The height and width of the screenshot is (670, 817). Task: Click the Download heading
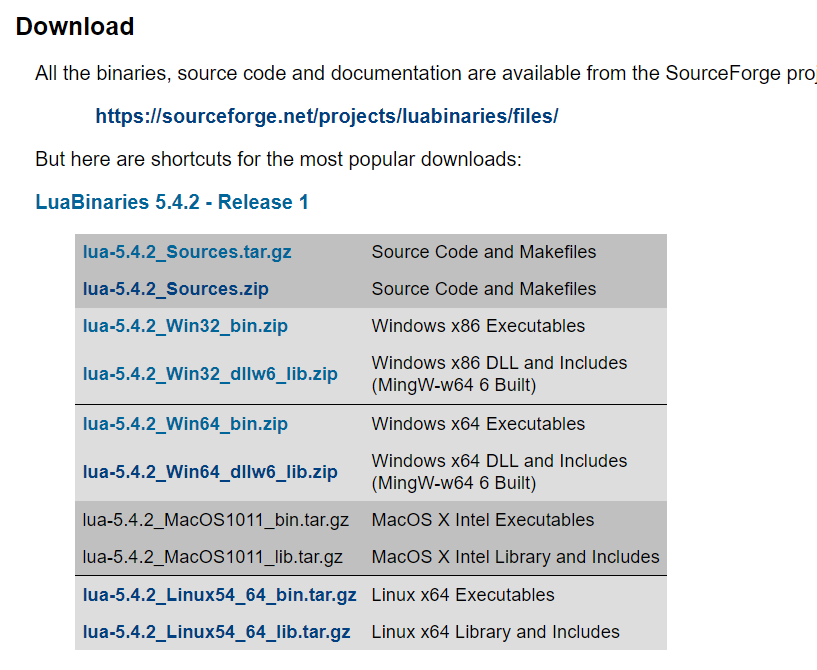[x=75, y=27]
